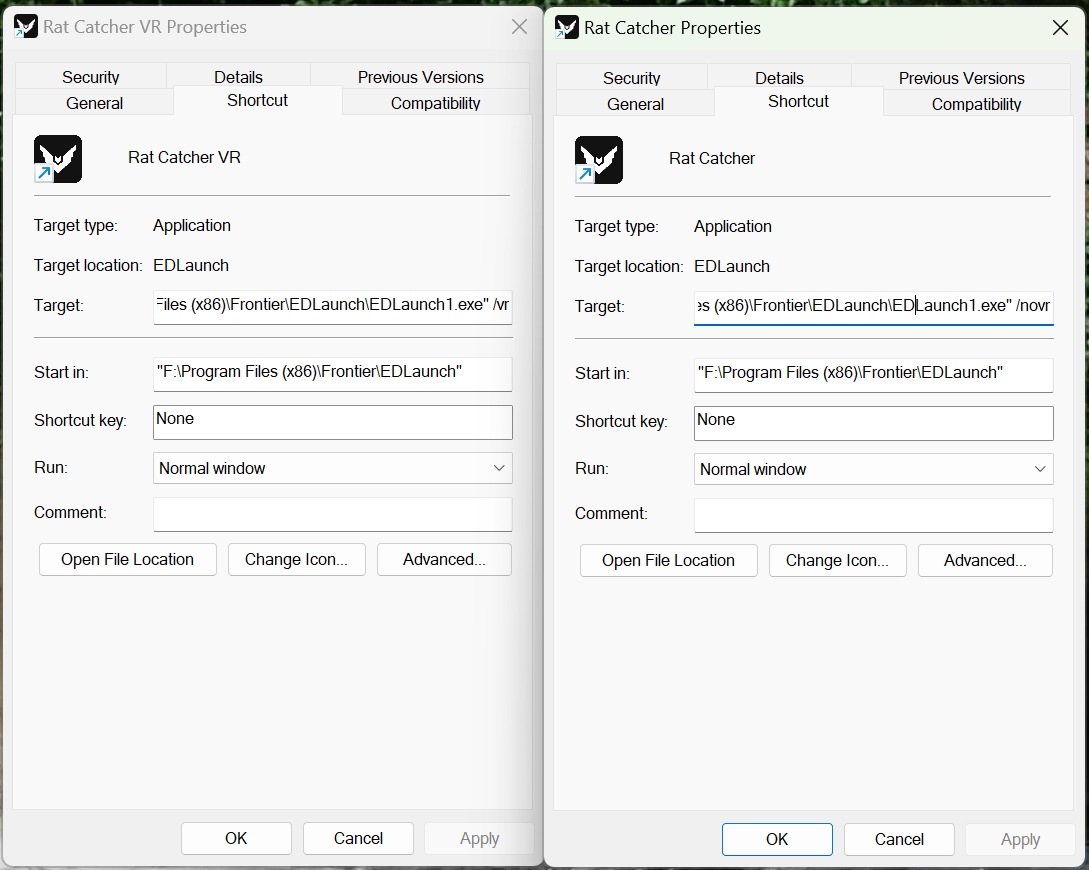Viewport: 1089px width, 870px height.
Task: Click Advanced in Rat Catcher Properties
Action: pyautogui.click(x=985, y=560)
